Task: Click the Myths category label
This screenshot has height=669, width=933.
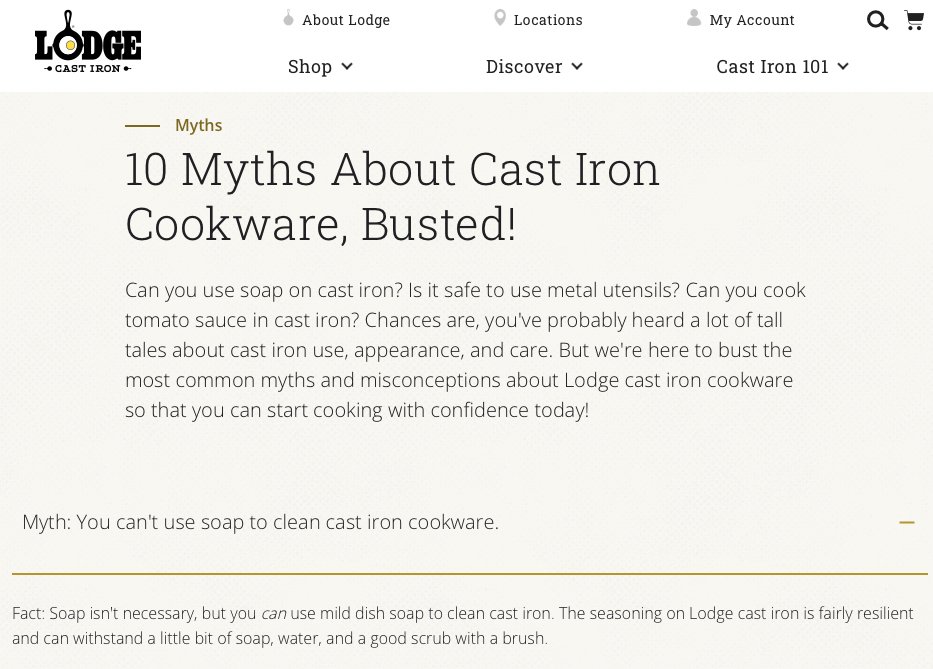Action: click(x=198, y=125)
